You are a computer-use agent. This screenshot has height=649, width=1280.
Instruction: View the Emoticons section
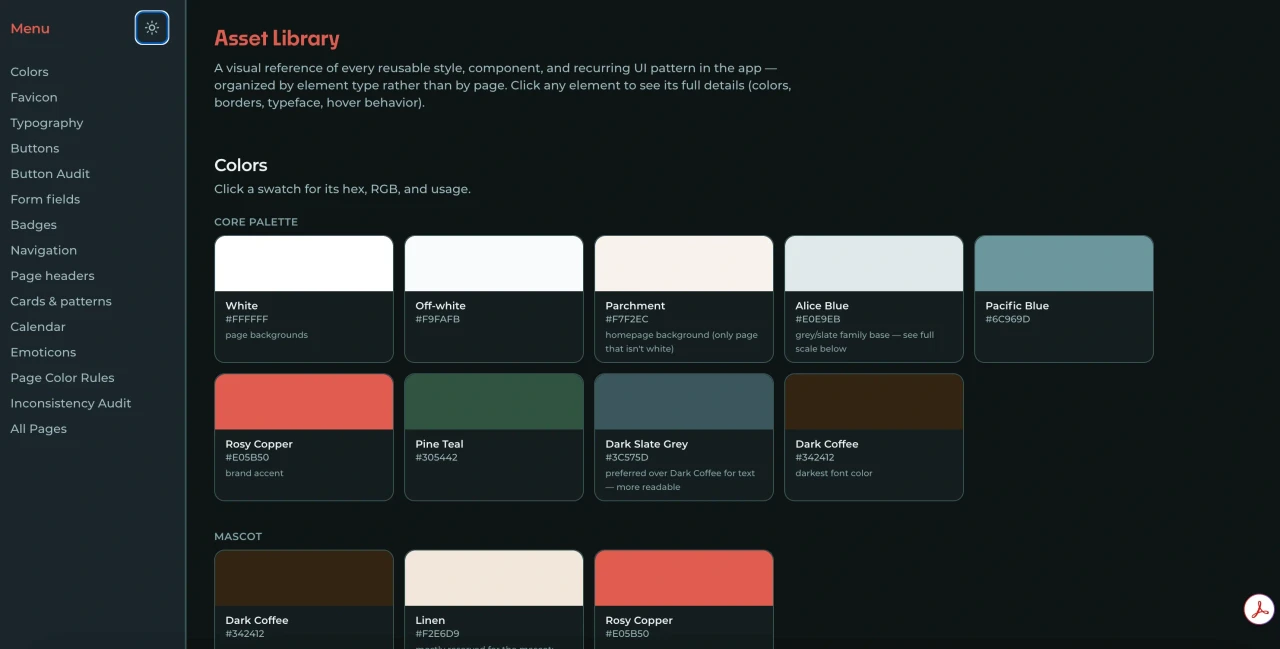pos(43,352)
